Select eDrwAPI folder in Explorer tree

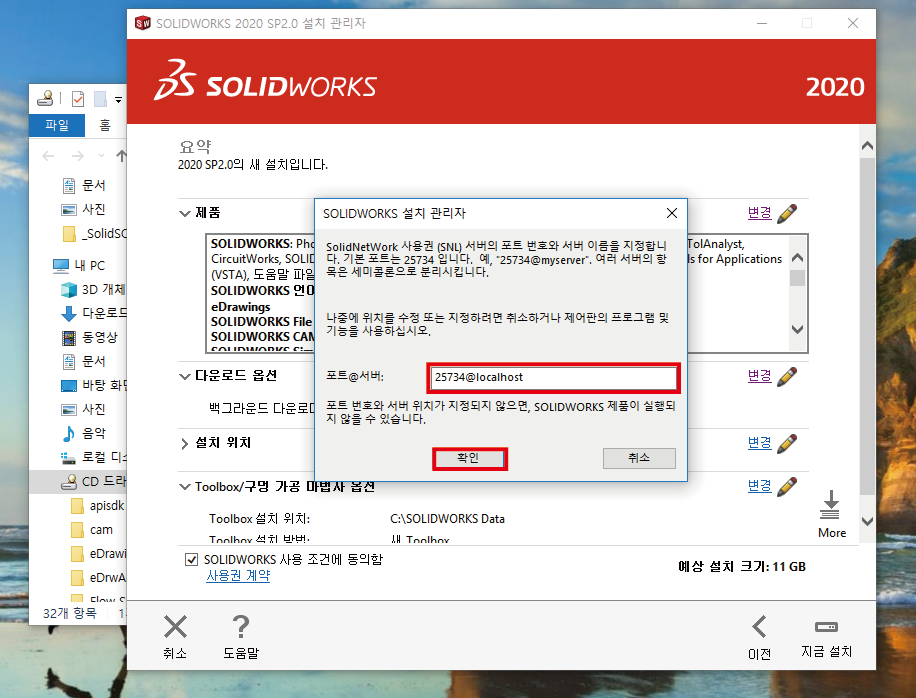[98, 578]
